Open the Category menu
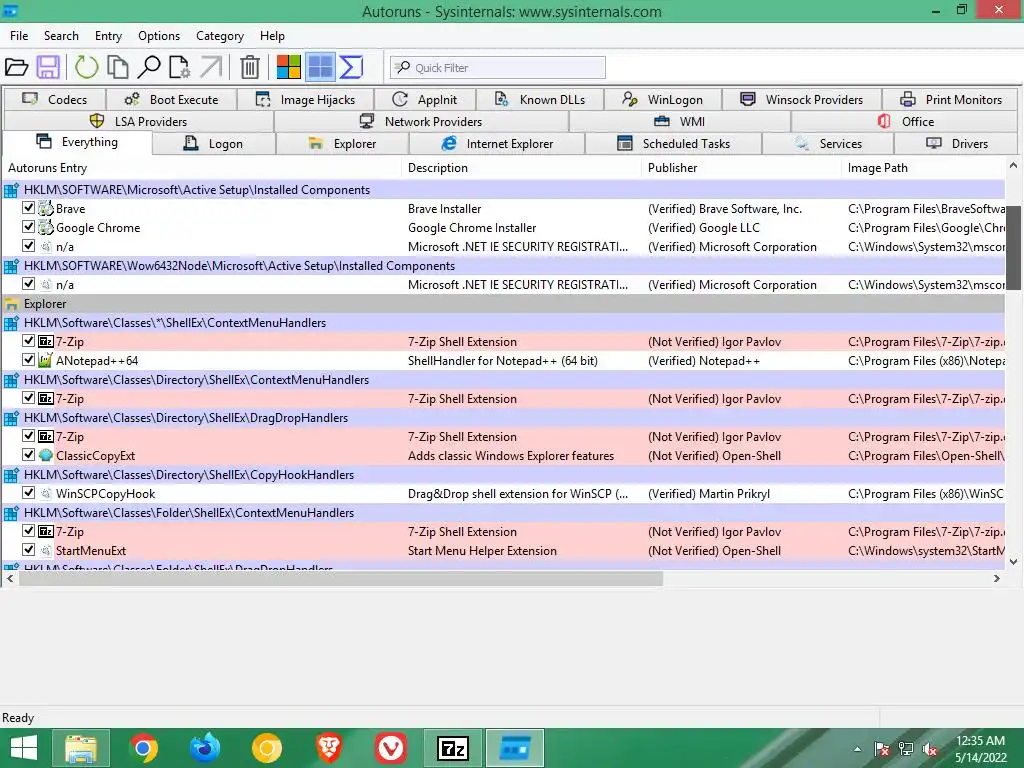The image size is (1024, 768). (219, 36)
